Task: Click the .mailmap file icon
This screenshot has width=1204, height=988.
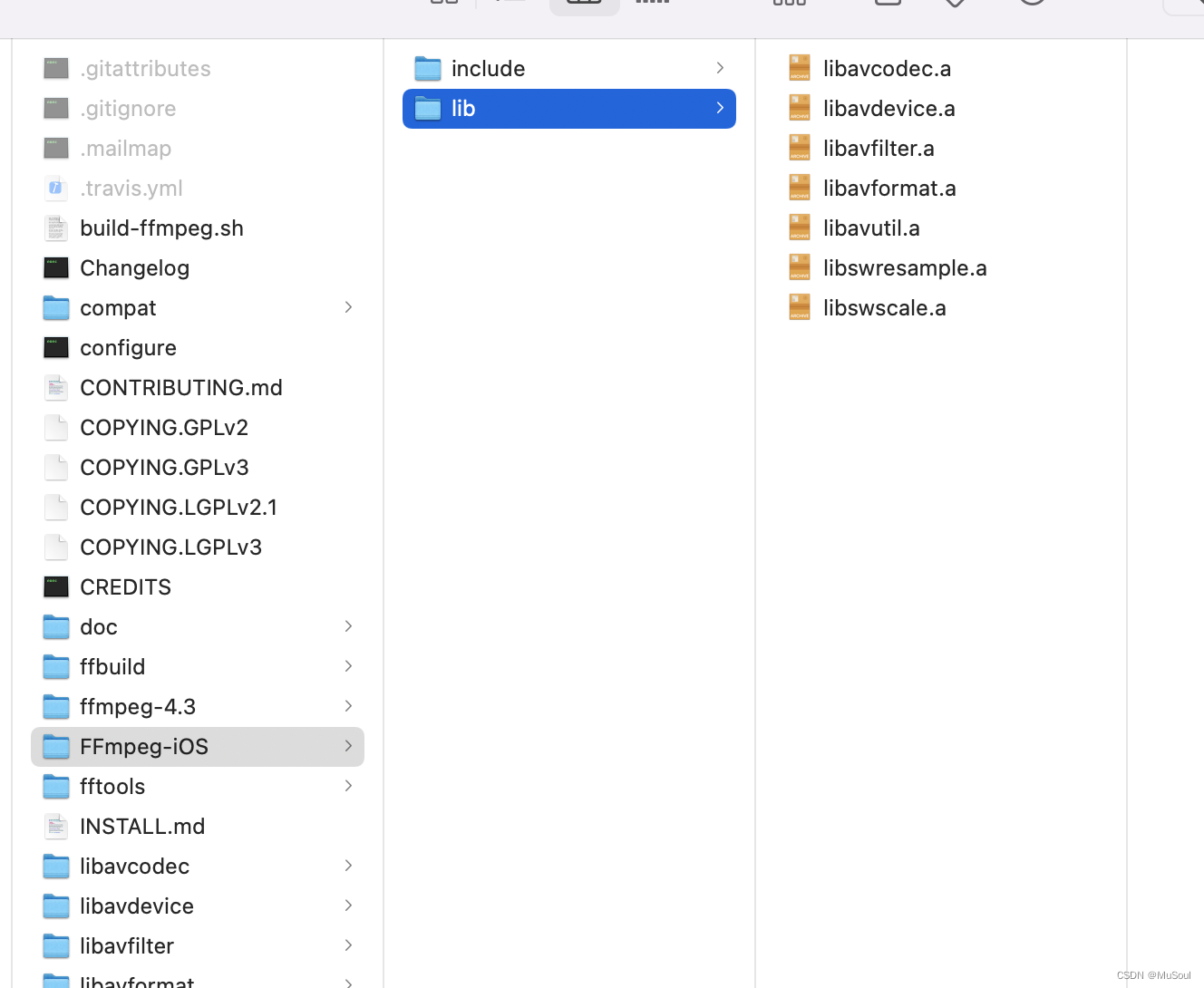Action: (56, 148)
